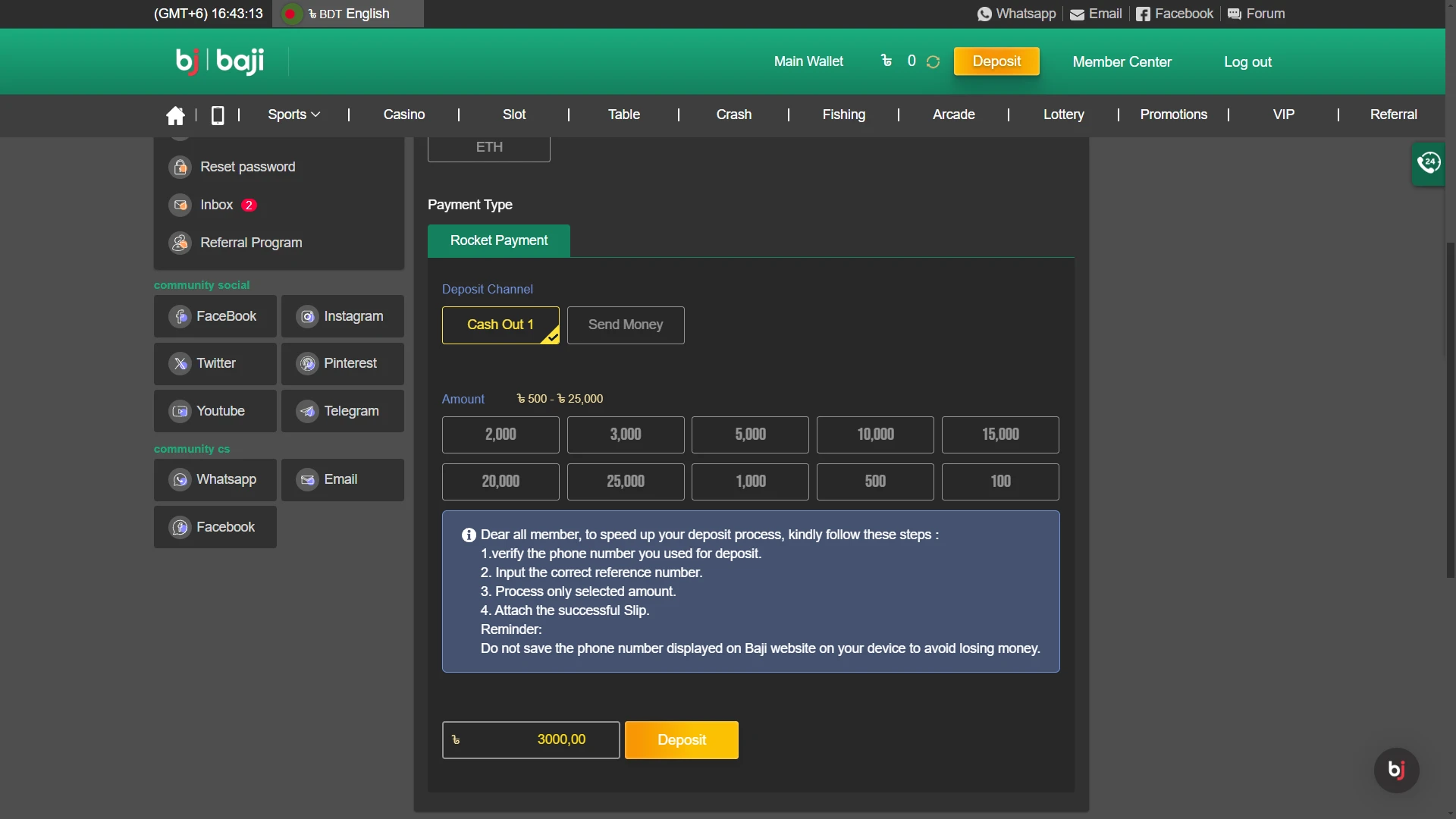Click the Inbox unread count badge
This screenshot has height=819, width=1456.
(x=249, y=205)
